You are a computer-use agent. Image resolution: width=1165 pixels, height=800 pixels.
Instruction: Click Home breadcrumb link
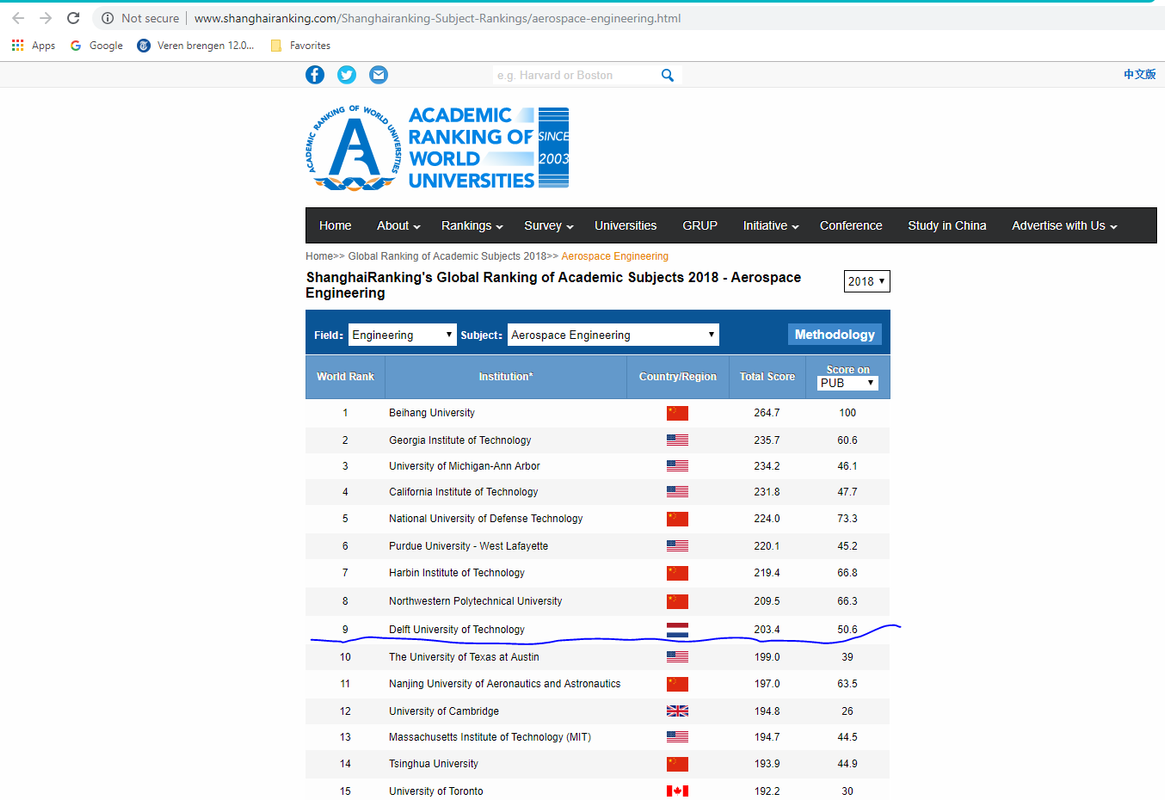(319, 256)
